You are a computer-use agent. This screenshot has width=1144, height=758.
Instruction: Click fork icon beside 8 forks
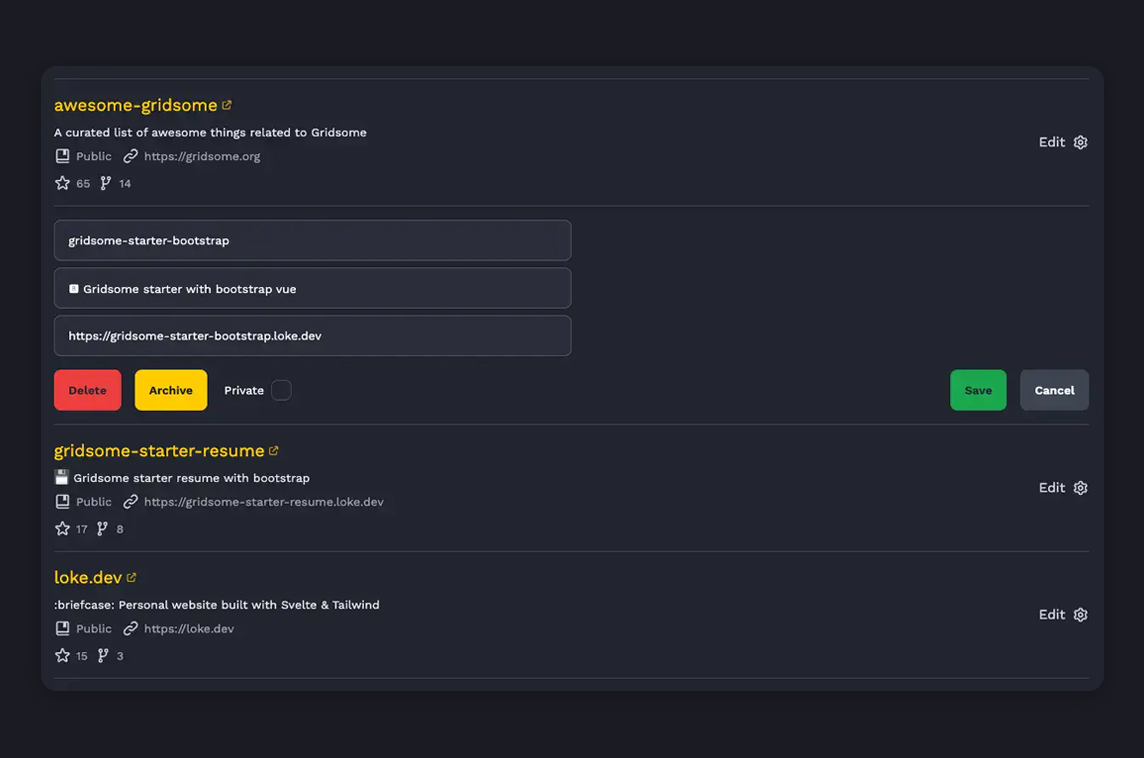pyautogui.click(x=103, y=529)
